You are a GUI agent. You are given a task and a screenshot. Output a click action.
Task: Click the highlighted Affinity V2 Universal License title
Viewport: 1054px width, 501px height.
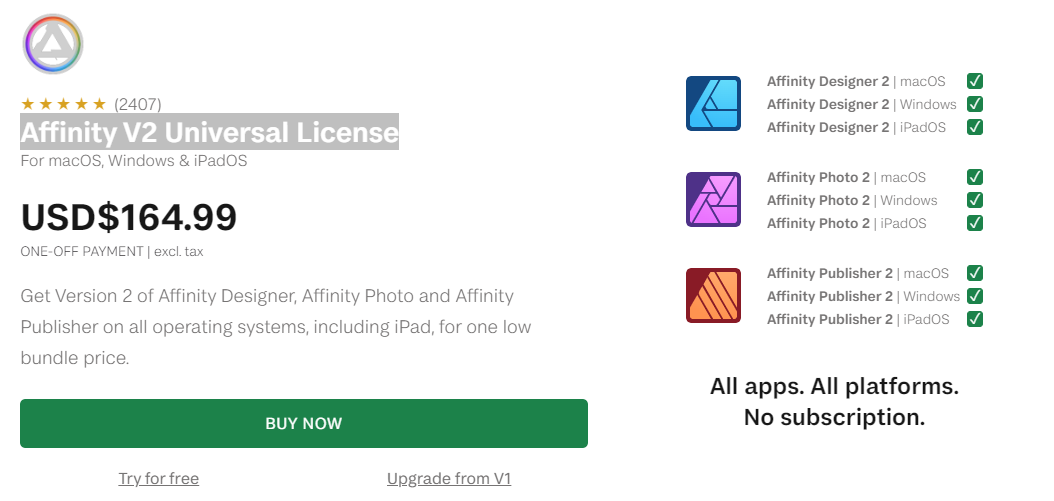(210, 132)
